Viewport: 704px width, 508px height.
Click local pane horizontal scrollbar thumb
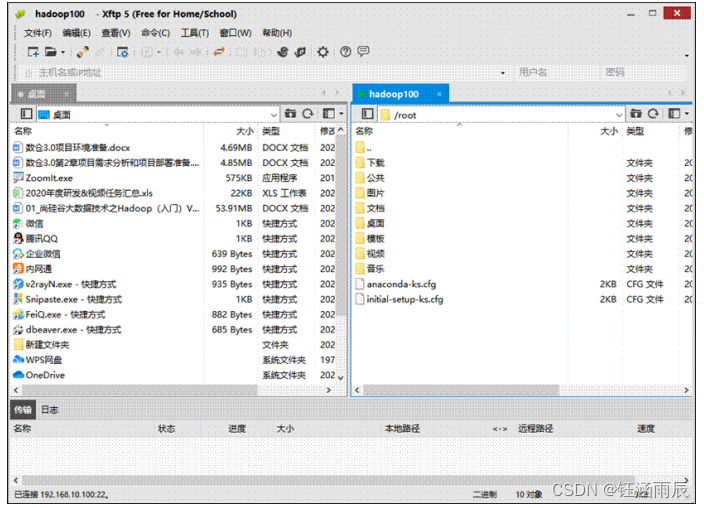pos(140,390)
